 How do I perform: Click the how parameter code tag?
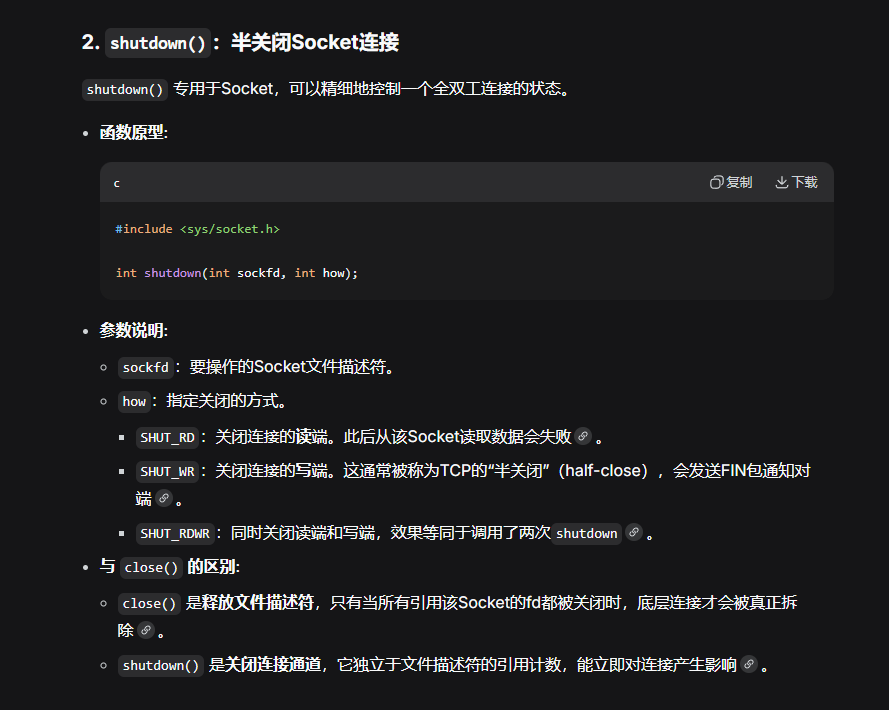click(134, 402)
